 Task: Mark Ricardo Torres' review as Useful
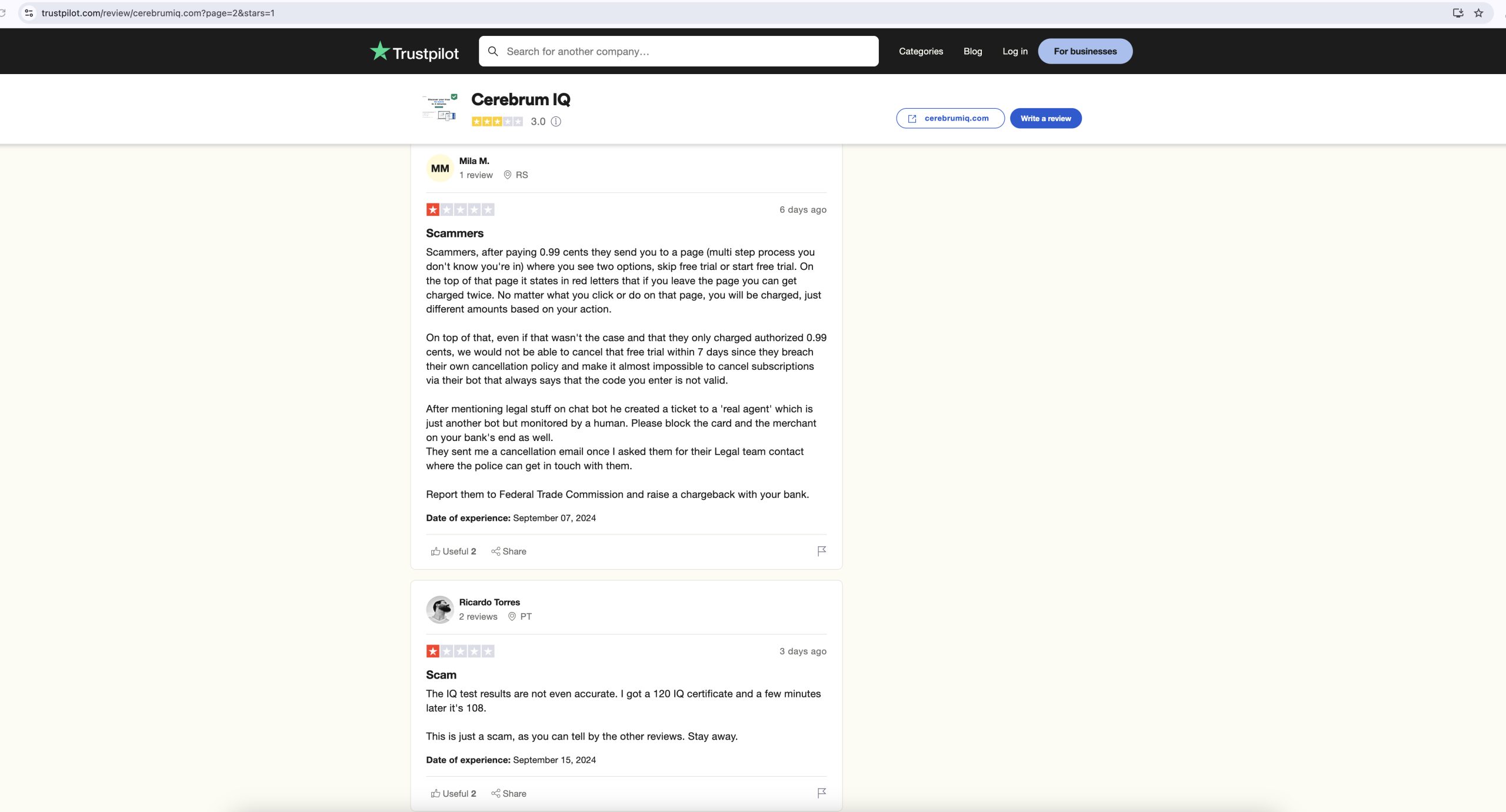tap(453, 794)
